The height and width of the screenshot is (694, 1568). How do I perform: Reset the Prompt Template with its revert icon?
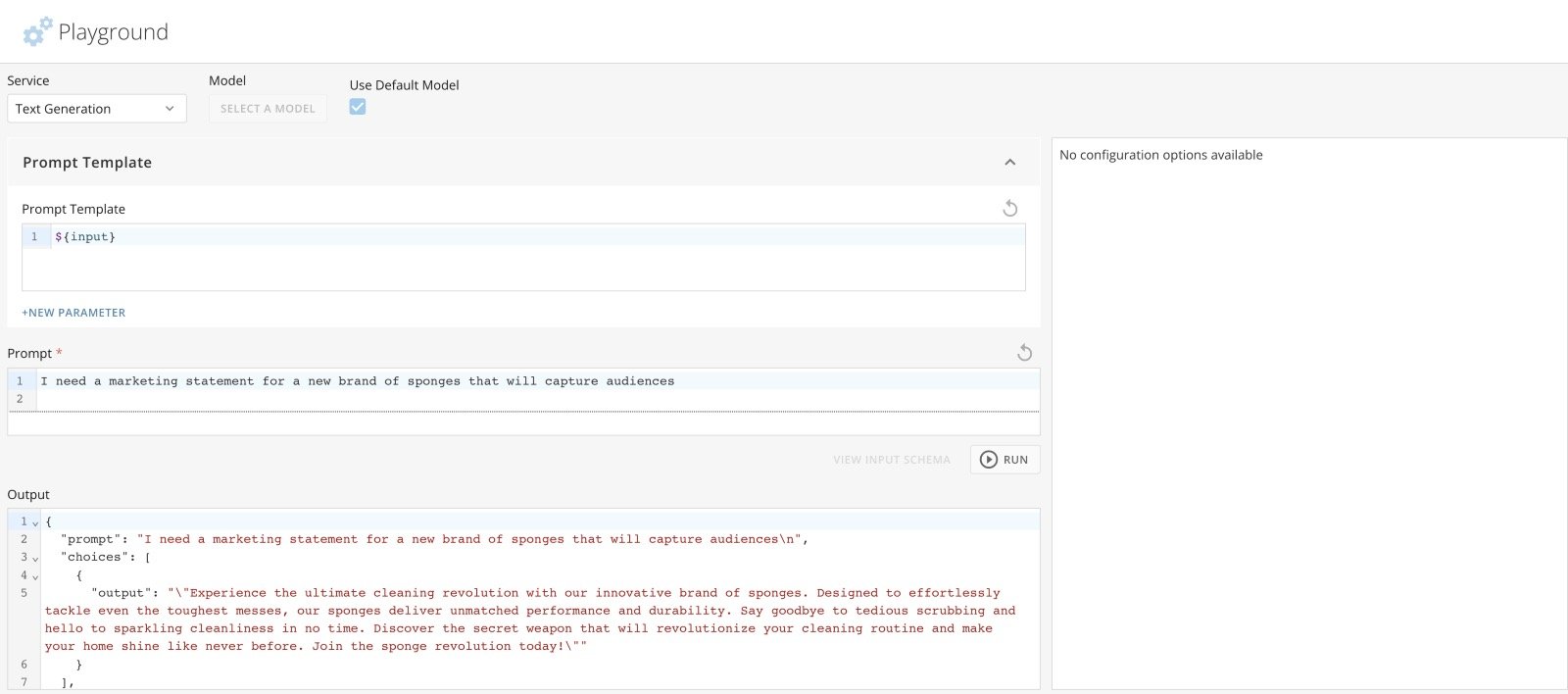[x=1009, y=208]
